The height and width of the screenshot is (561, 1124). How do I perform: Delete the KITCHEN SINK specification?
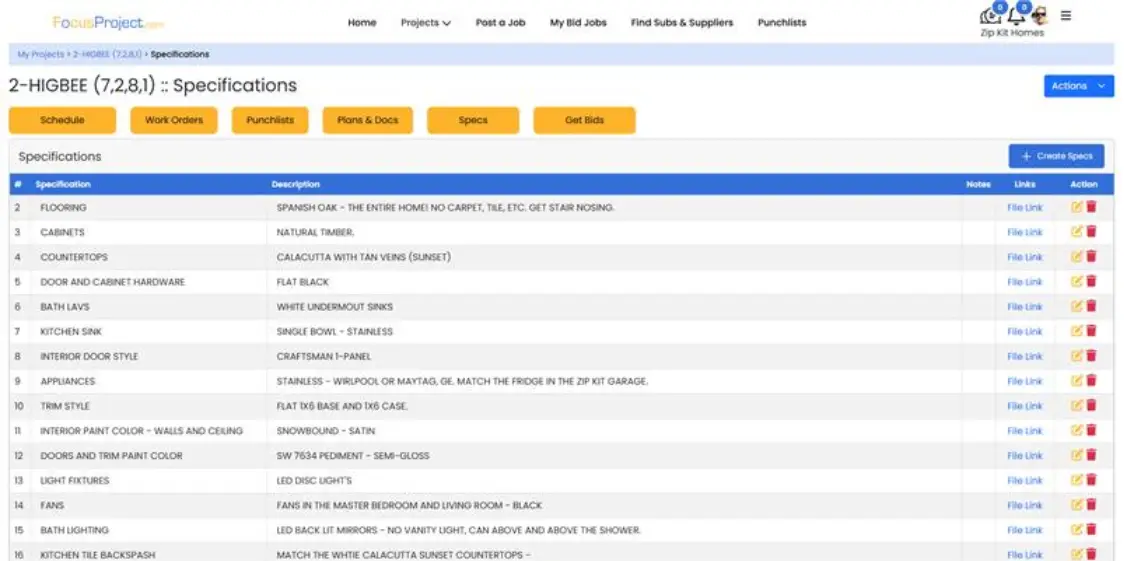point(1091,331)
